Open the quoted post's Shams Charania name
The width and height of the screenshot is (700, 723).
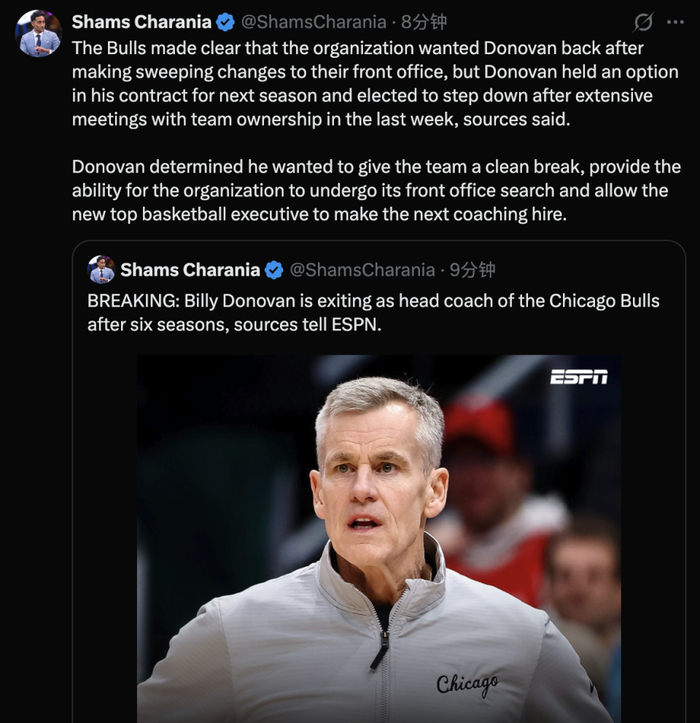[190, 270]
